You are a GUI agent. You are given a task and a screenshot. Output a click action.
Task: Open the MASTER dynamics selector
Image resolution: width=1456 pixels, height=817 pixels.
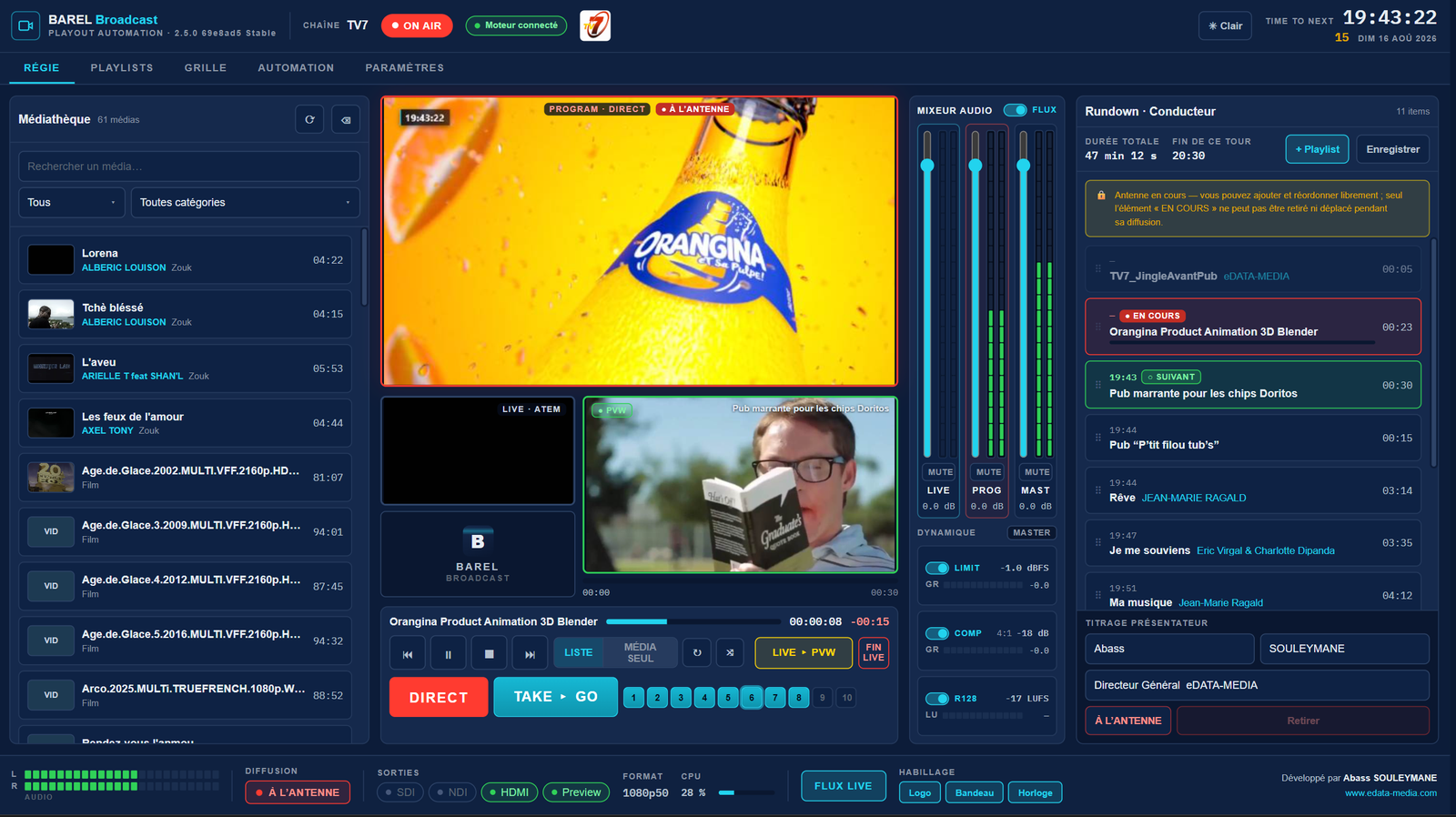click(x=1032, y=533)
